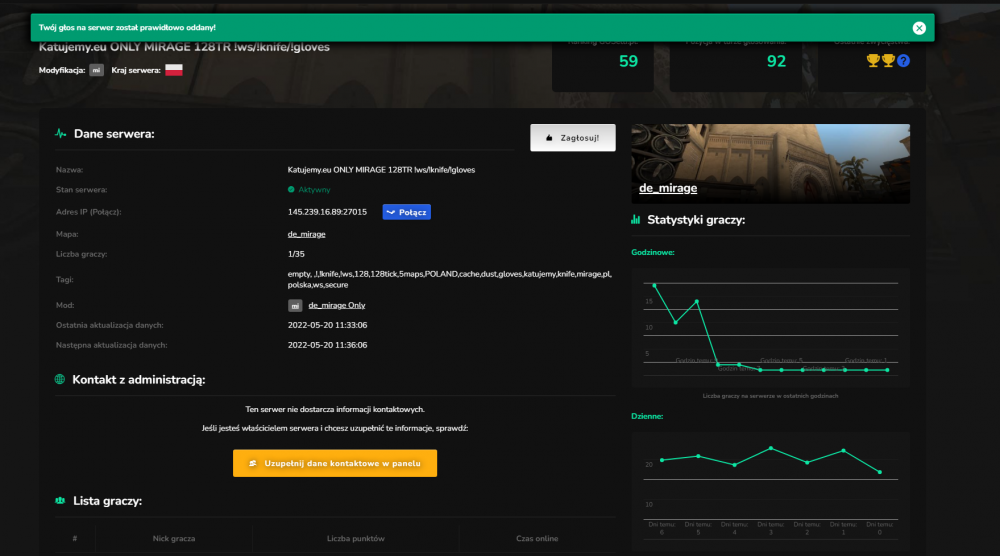
Task: Click the players icon beside Lista graczy
Action: (x=60, y=501)
